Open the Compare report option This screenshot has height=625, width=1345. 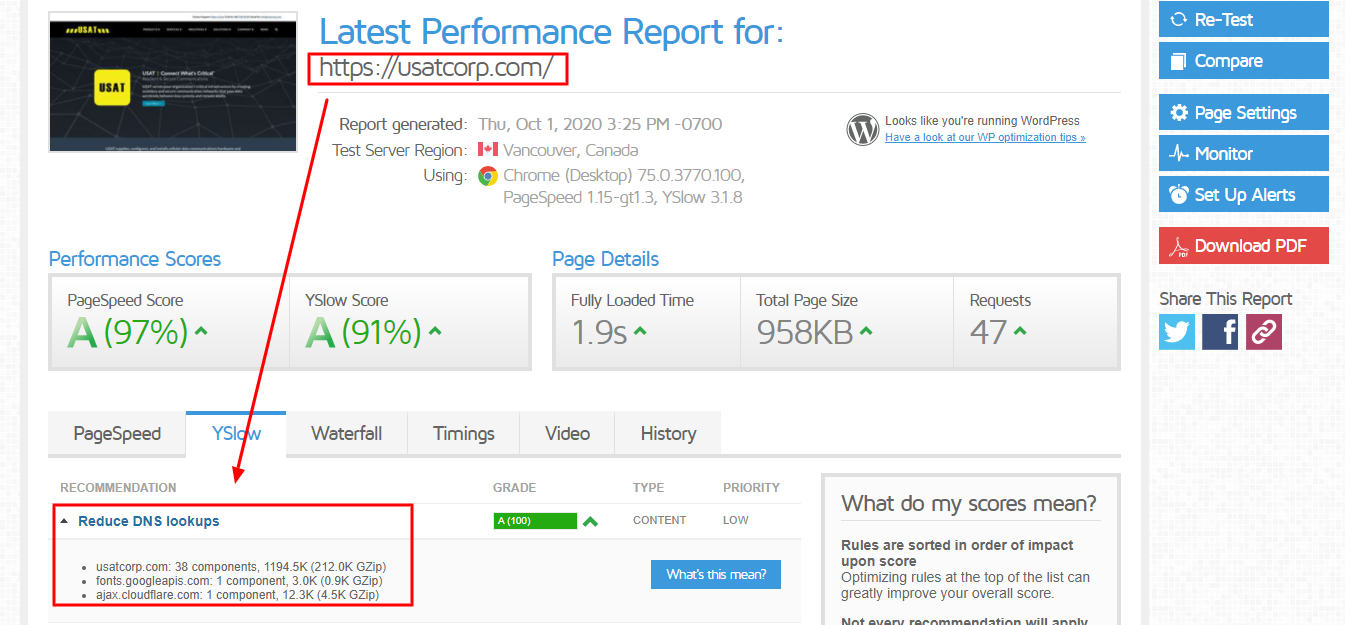(1243, 60)
